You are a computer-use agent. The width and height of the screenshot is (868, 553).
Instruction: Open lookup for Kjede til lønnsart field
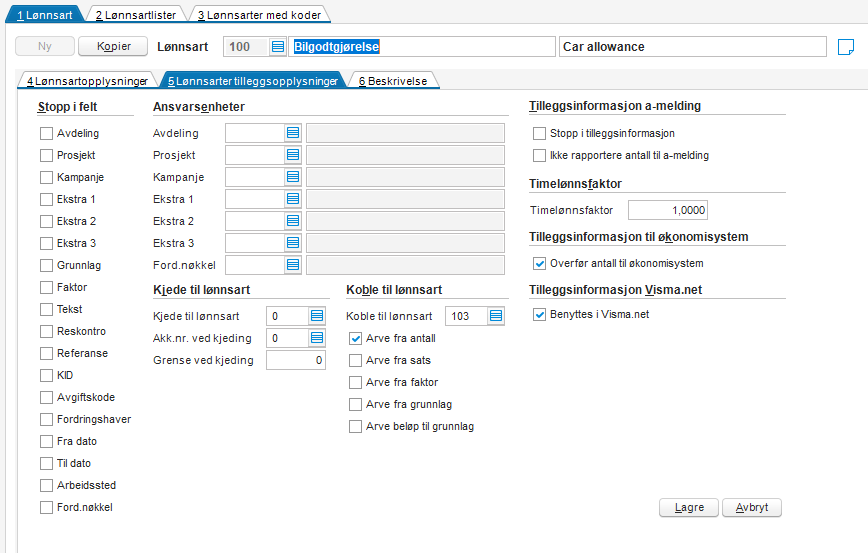(x=317, y=316)
